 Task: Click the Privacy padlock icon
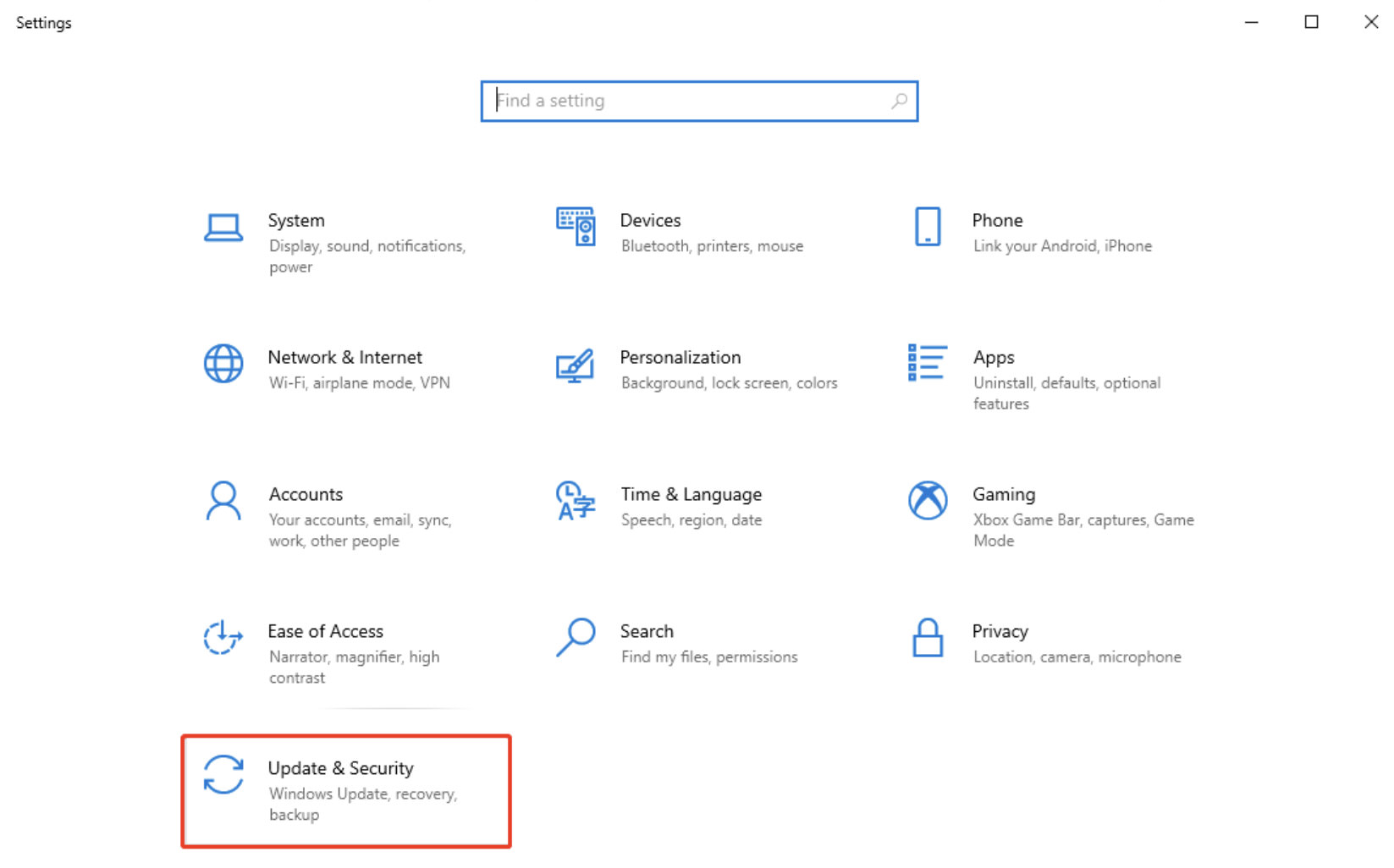pyautogui.click(x=928, y=638)
